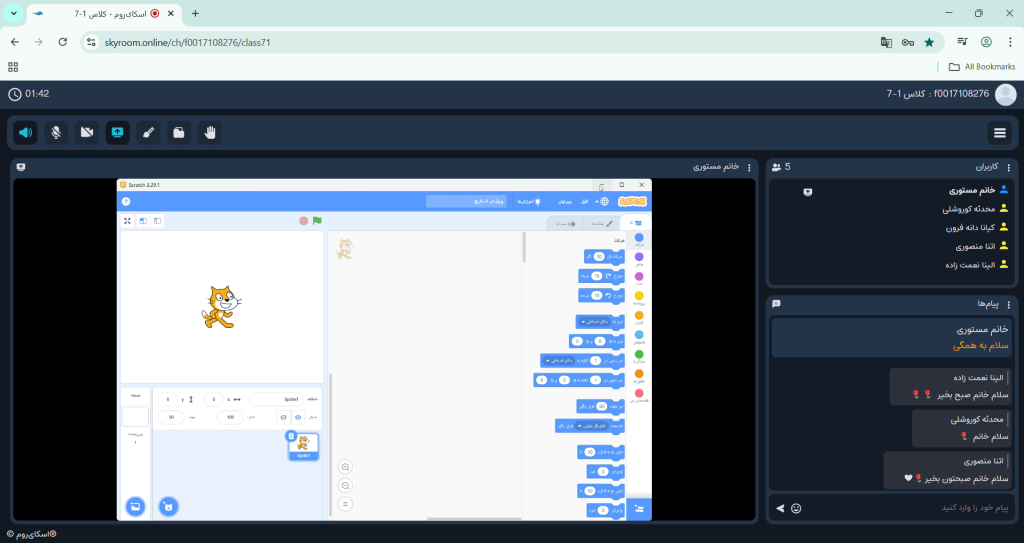Open the users panel three-dot options
Viewport: 1024px width, 543px height.
click(1008, 167)
